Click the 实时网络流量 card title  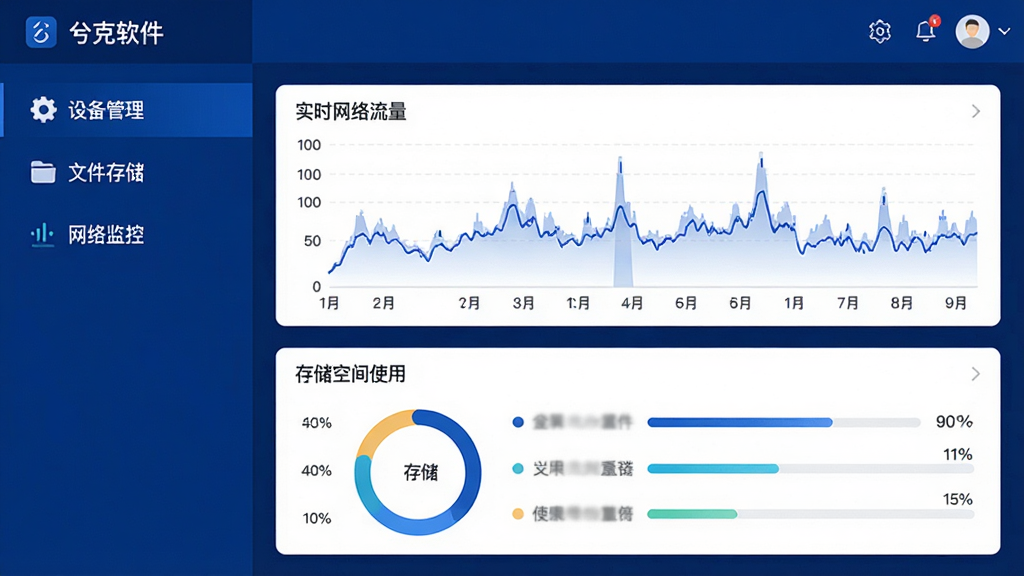point(351,112)
